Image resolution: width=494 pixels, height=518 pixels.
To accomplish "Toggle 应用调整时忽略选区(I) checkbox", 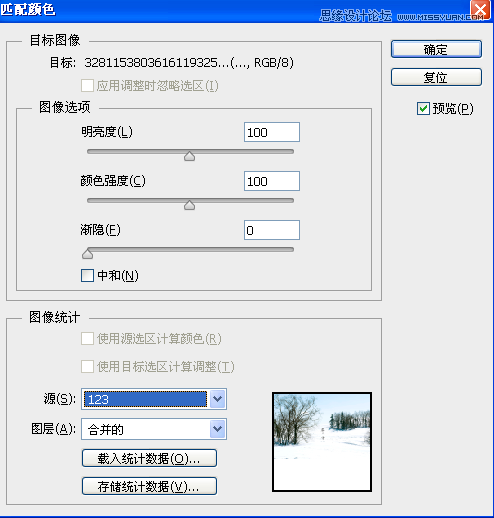I will tap(87, 86).
